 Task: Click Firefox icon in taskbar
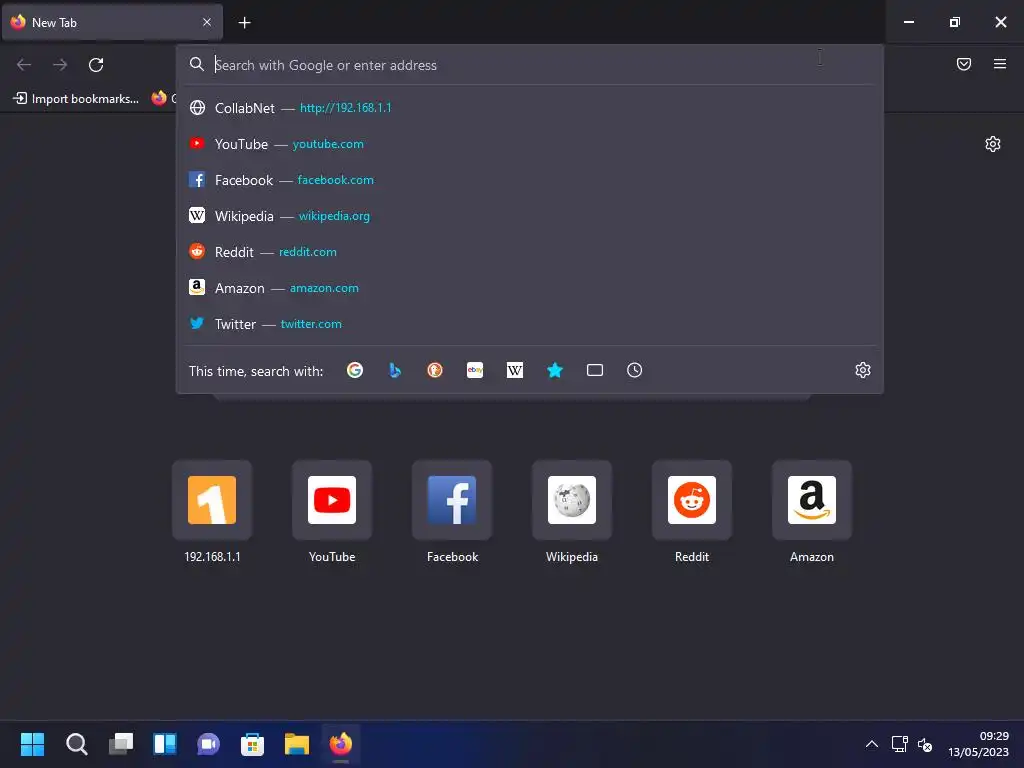340,744
